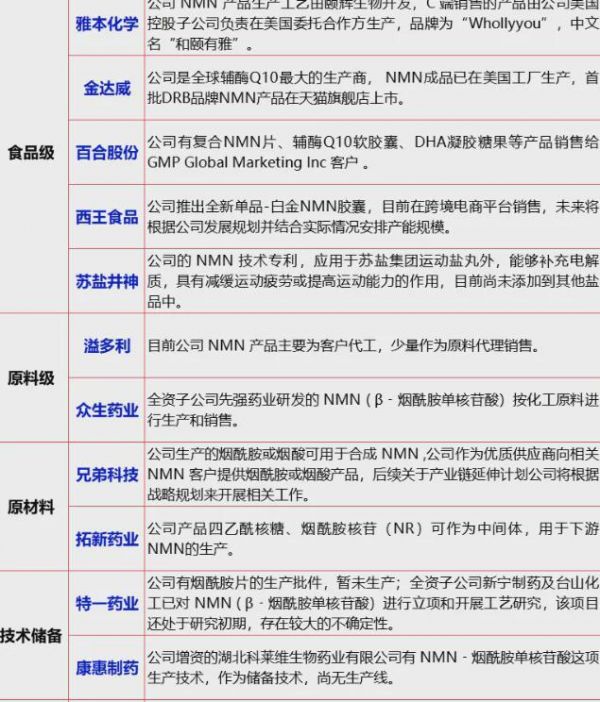This screenshot has width=600, height=702.
Task: Select the 苏盐井神 company cell
Action: (107, 282)
